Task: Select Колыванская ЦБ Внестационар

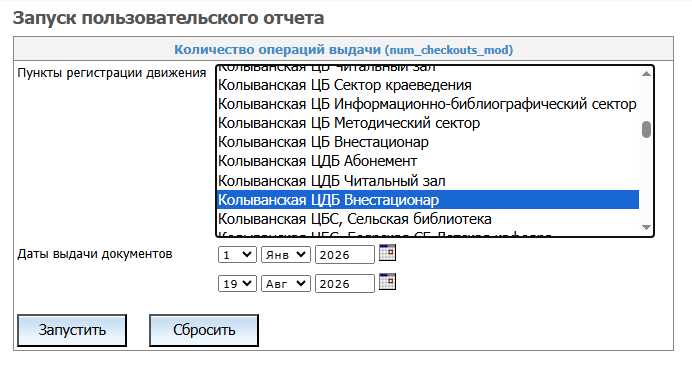Action: [x=428, y=142]
